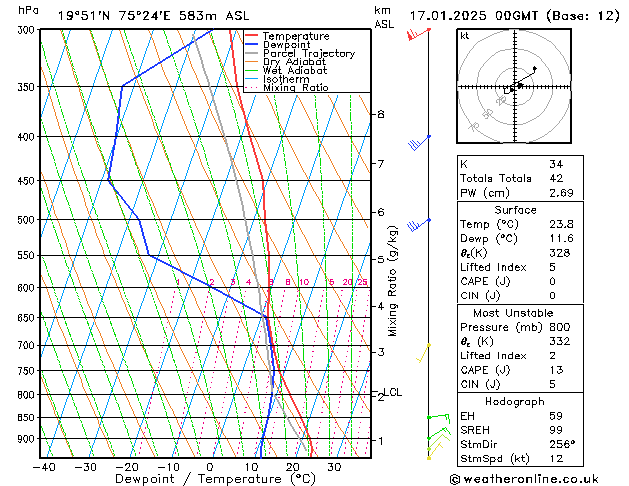Select the 'Dewpoint' legend label
The image size is (629, 486).
coord(286,45)
